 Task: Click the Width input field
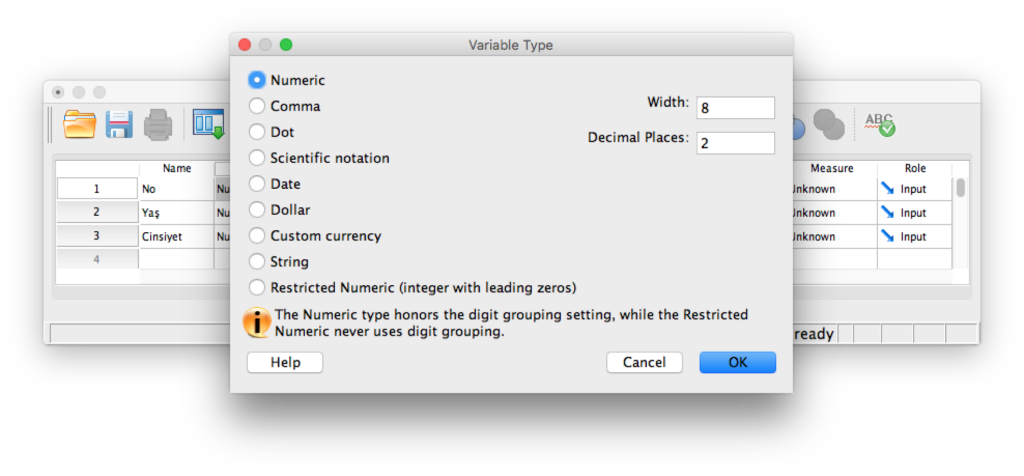735,108
